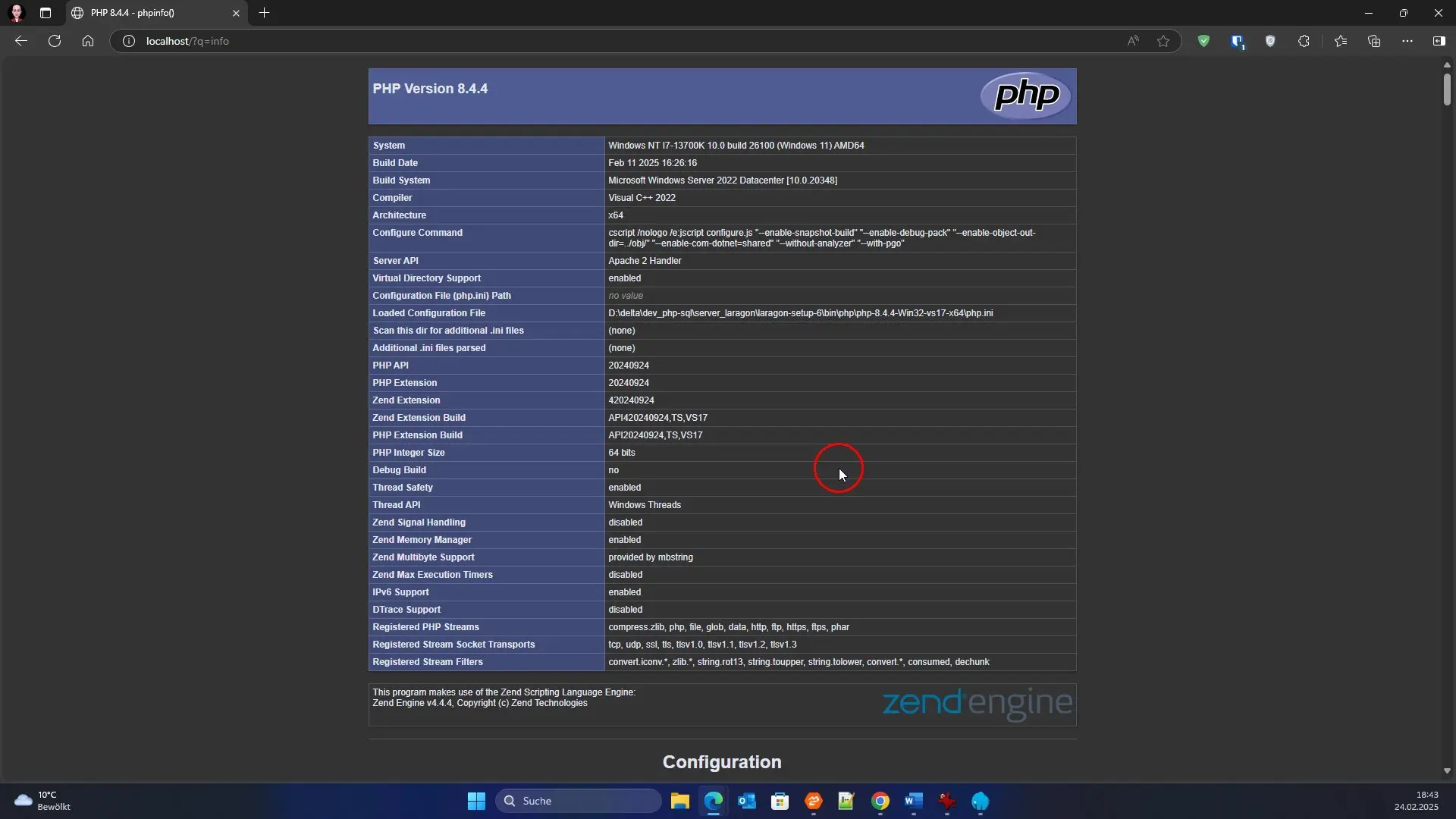
Task: Click the page scrollbar up arrow
Action: pyautogui.click(x=1447, y=65)
